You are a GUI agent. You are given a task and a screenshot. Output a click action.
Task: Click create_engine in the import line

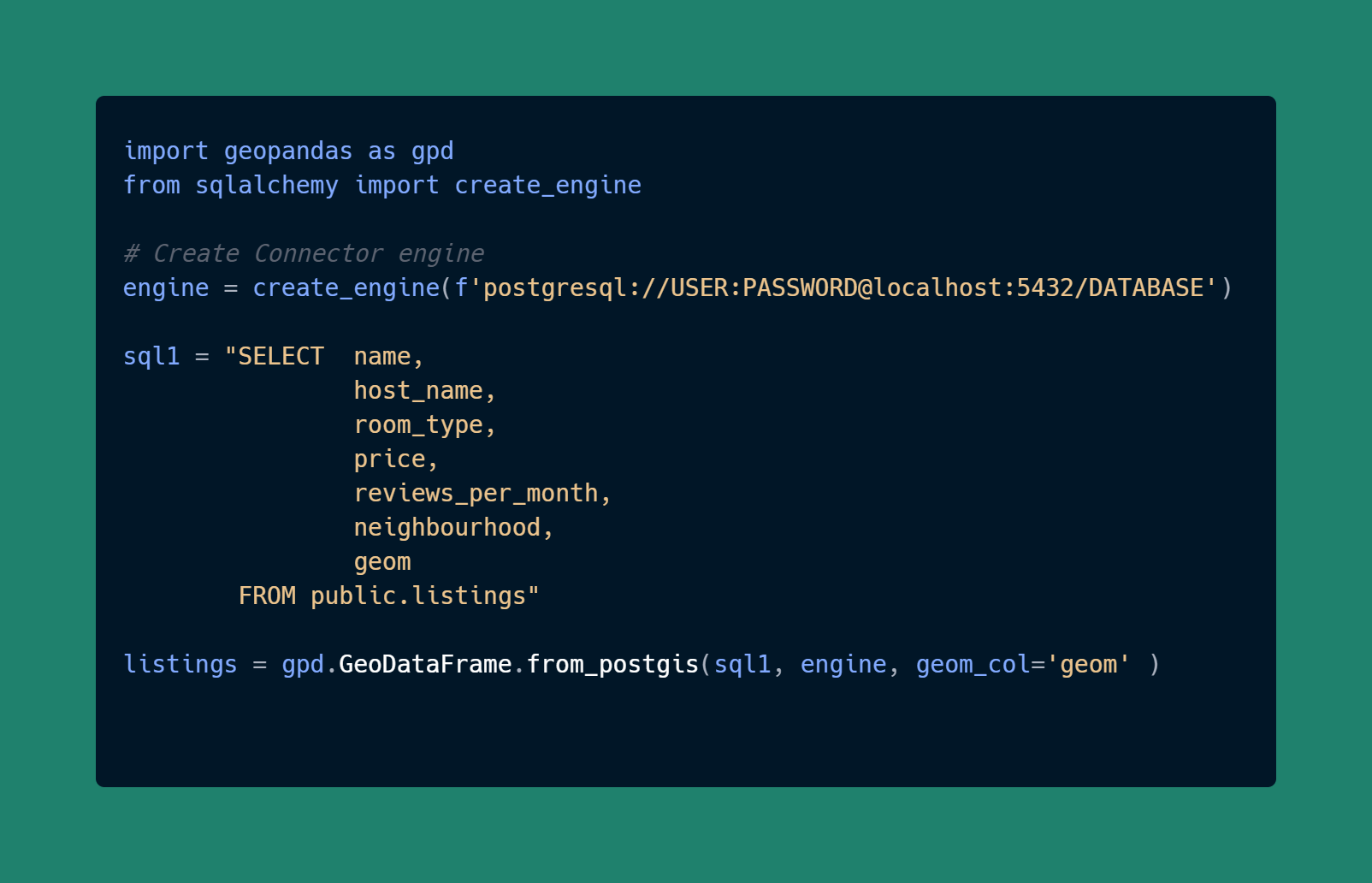[548, 186]
